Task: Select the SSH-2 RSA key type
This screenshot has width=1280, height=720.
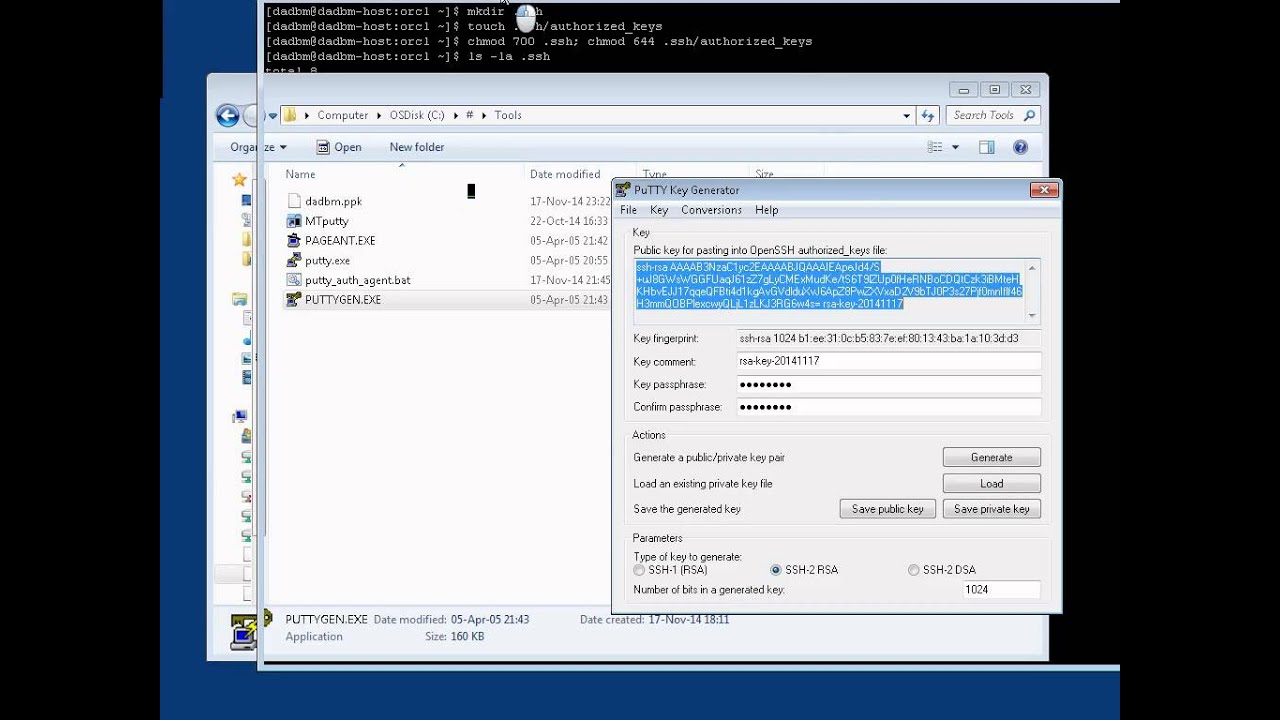Action: click(x=776, y=570)
